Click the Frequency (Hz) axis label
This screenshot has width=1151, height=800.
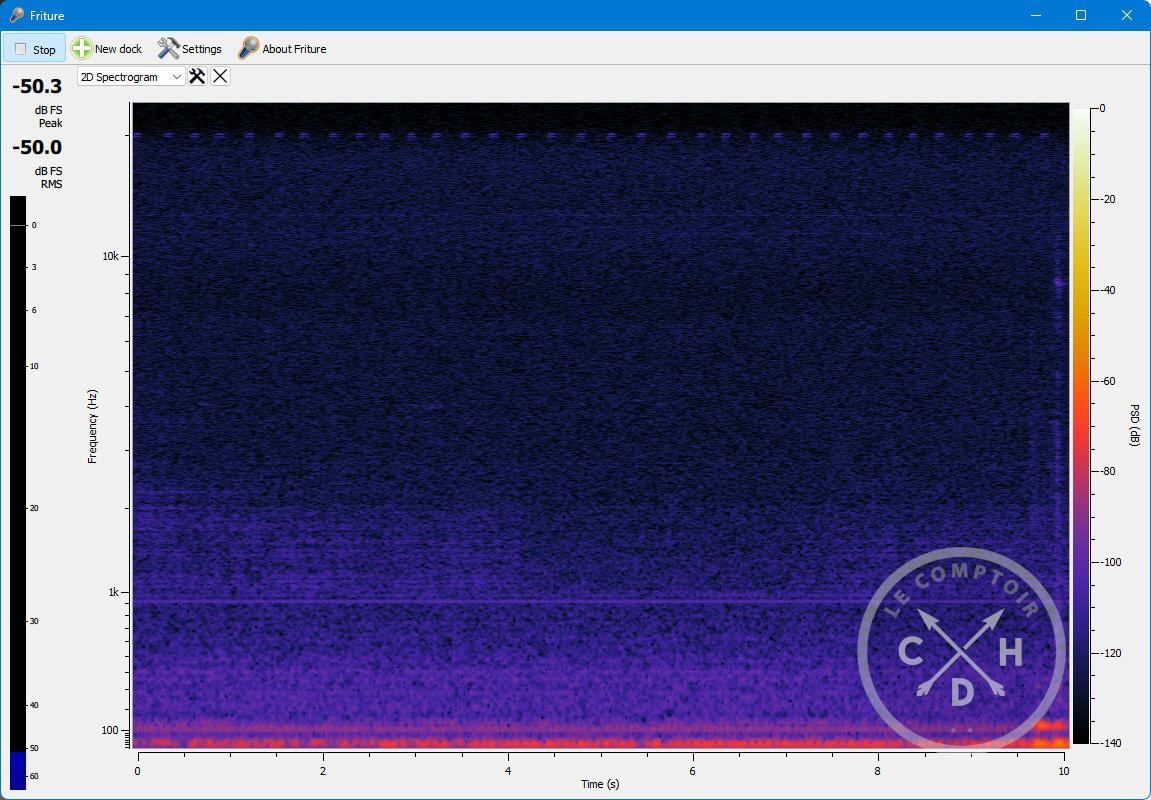click(93, 425)
